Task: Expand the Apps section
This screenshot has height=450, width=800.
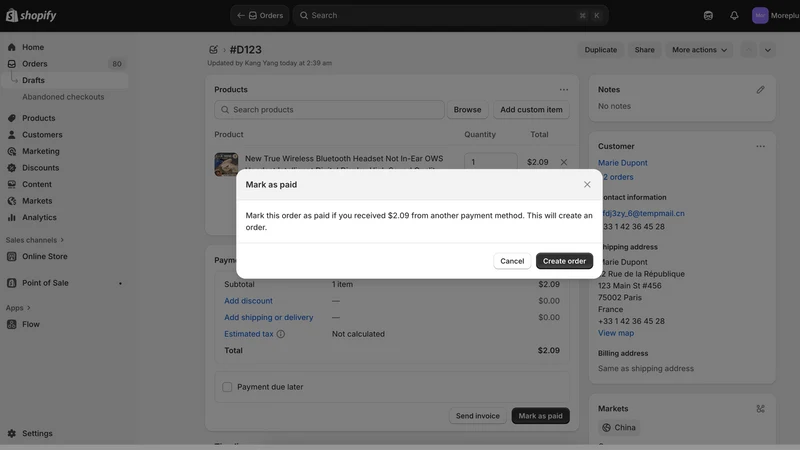Action: click(18, 308)
